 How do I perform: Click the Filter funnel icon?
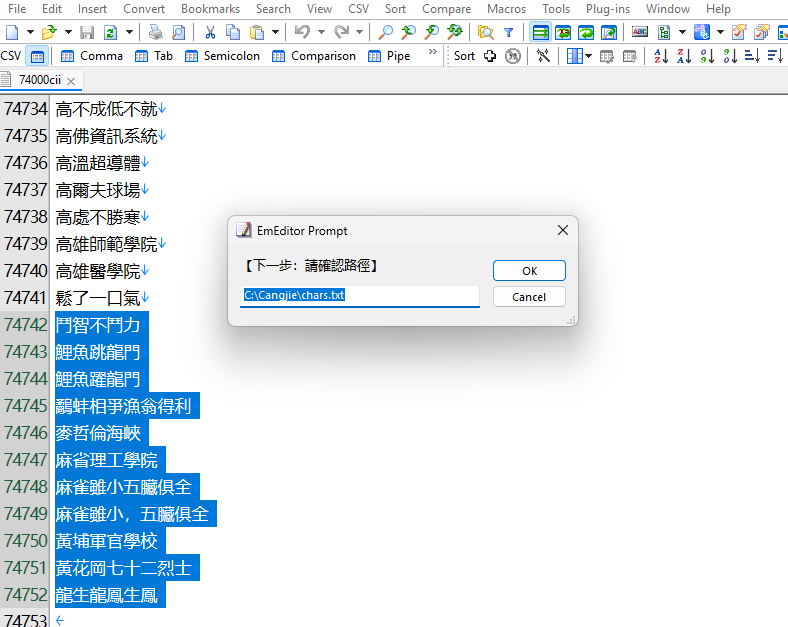509,33
